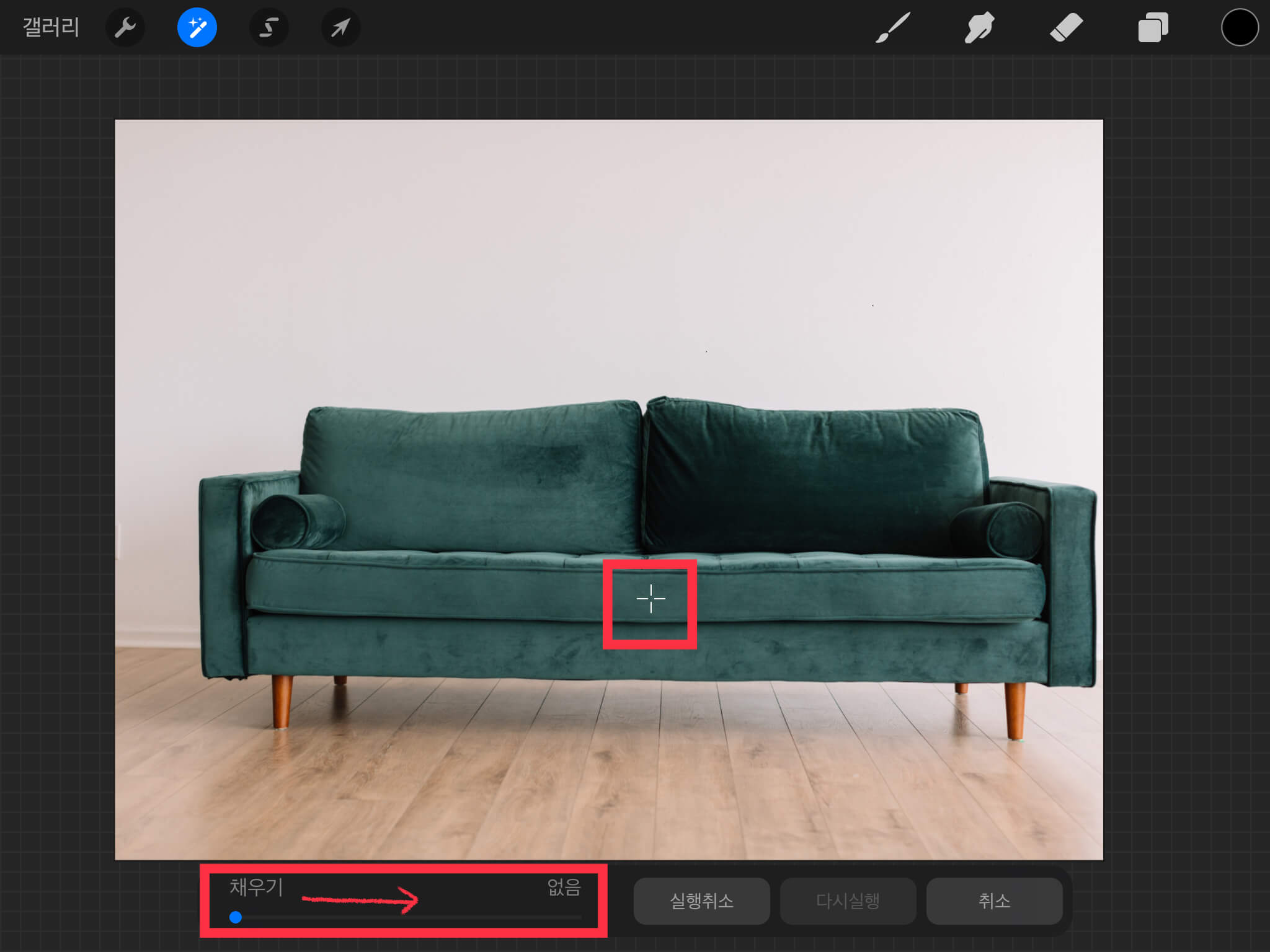Viewport: 1270px width, 952px height.
Task: Pick the Eraser tool
Action: (1066, 27)
